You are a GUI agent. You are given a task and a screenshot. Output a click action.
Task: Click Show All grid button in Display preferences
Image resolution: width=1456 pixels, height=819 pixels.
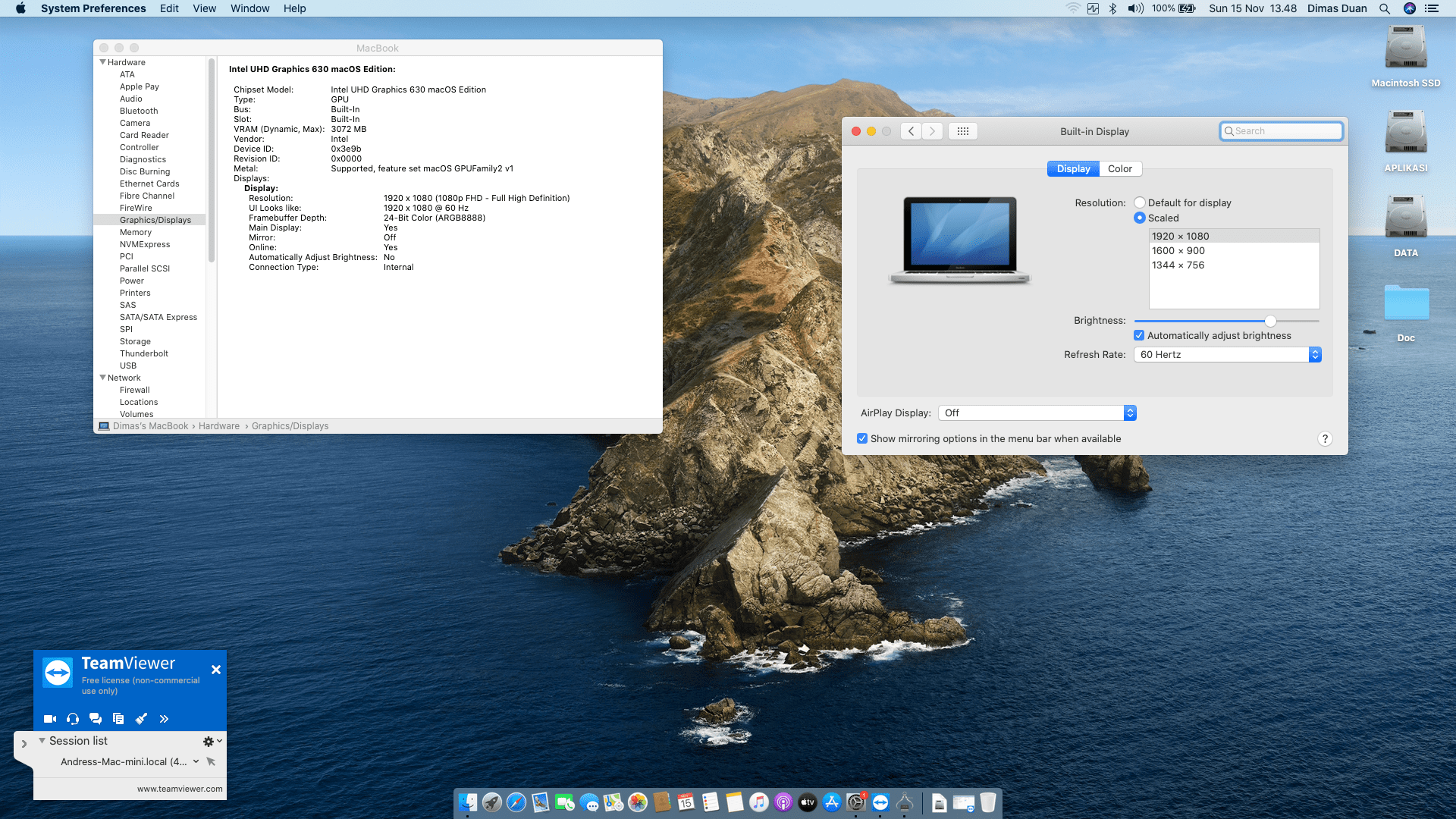(x=963, y=131)
